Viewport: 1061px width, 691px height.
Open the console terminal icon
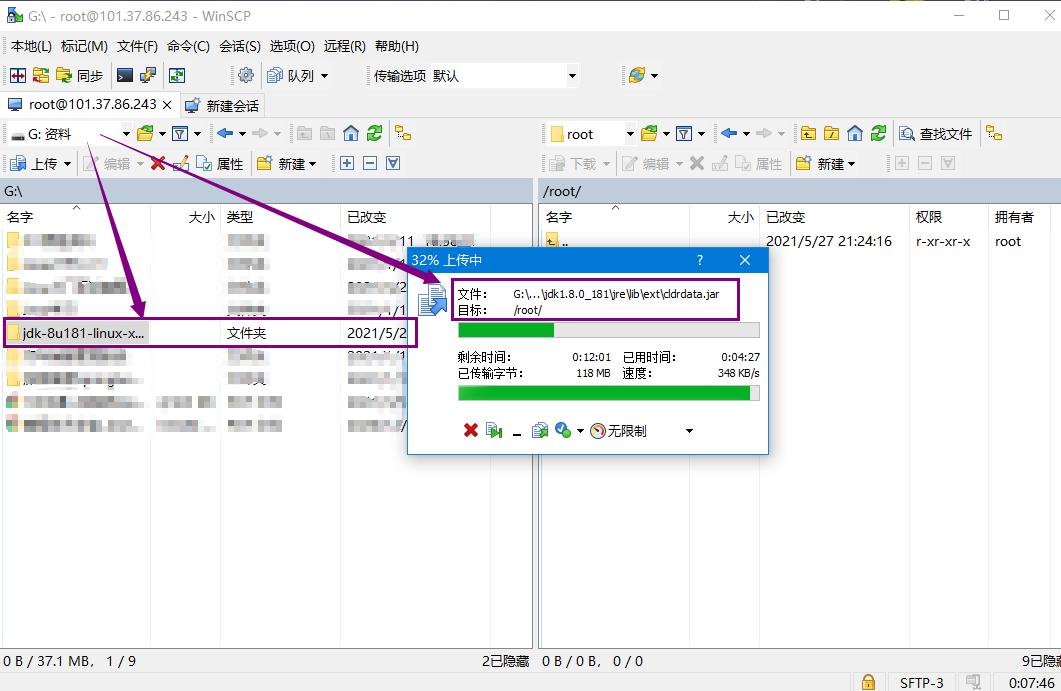[x=125, y=75]
